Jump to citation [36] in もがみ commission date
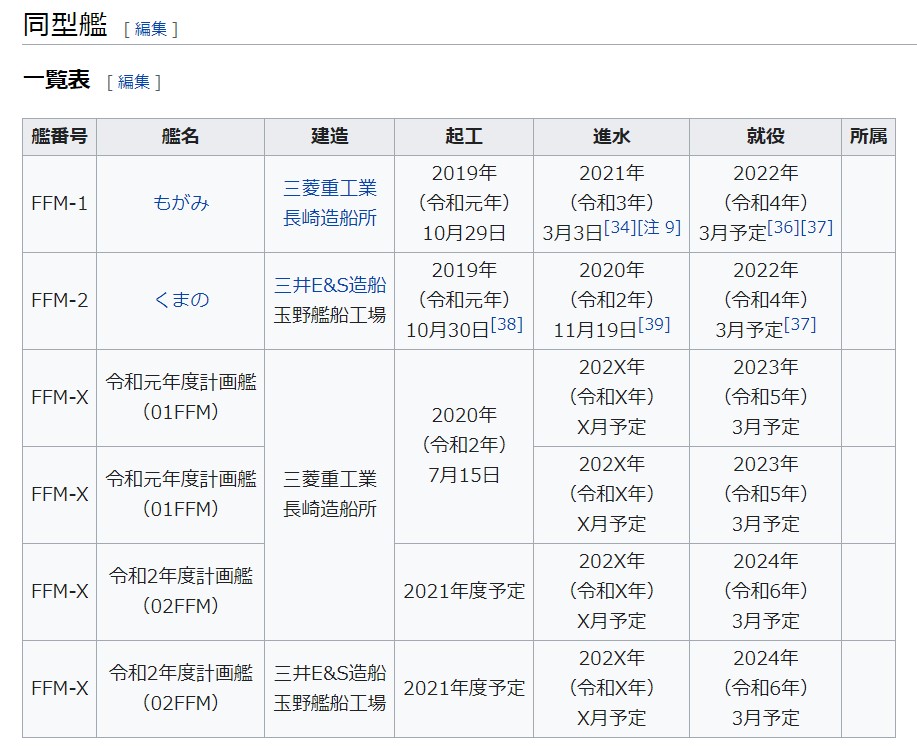The height and width of the screenshot is (755, 917). 783,228
